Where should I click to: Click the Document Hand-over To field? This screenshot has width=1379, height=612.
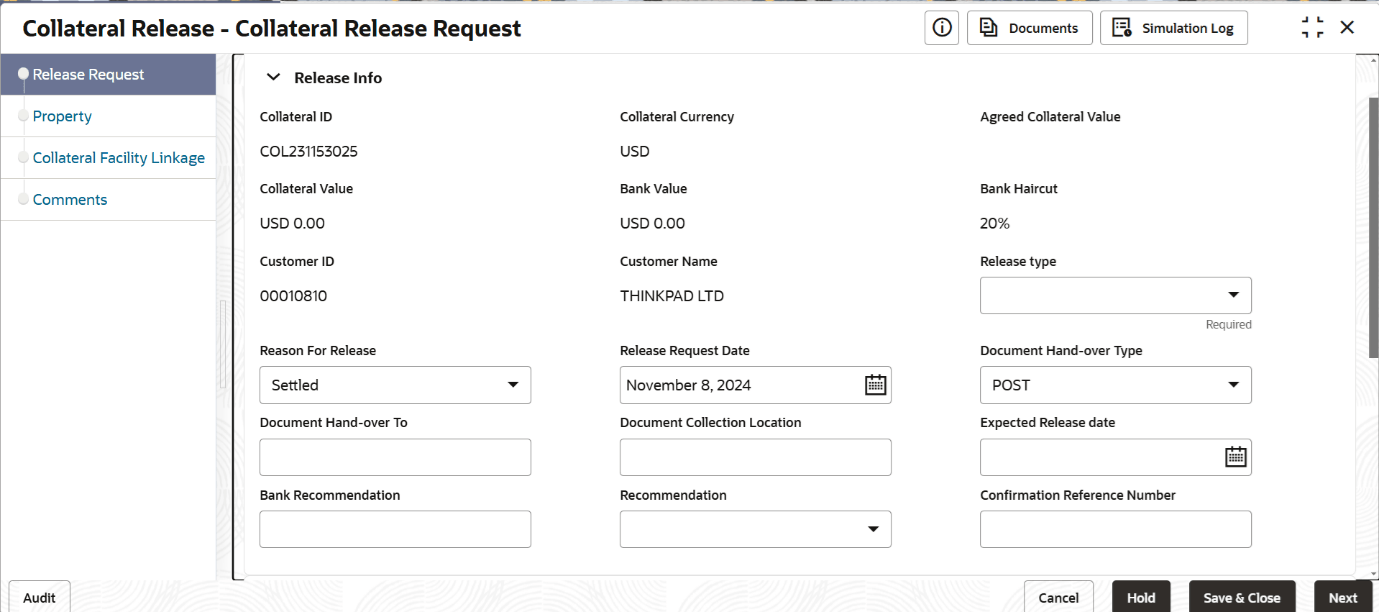(x=395, y=457)
